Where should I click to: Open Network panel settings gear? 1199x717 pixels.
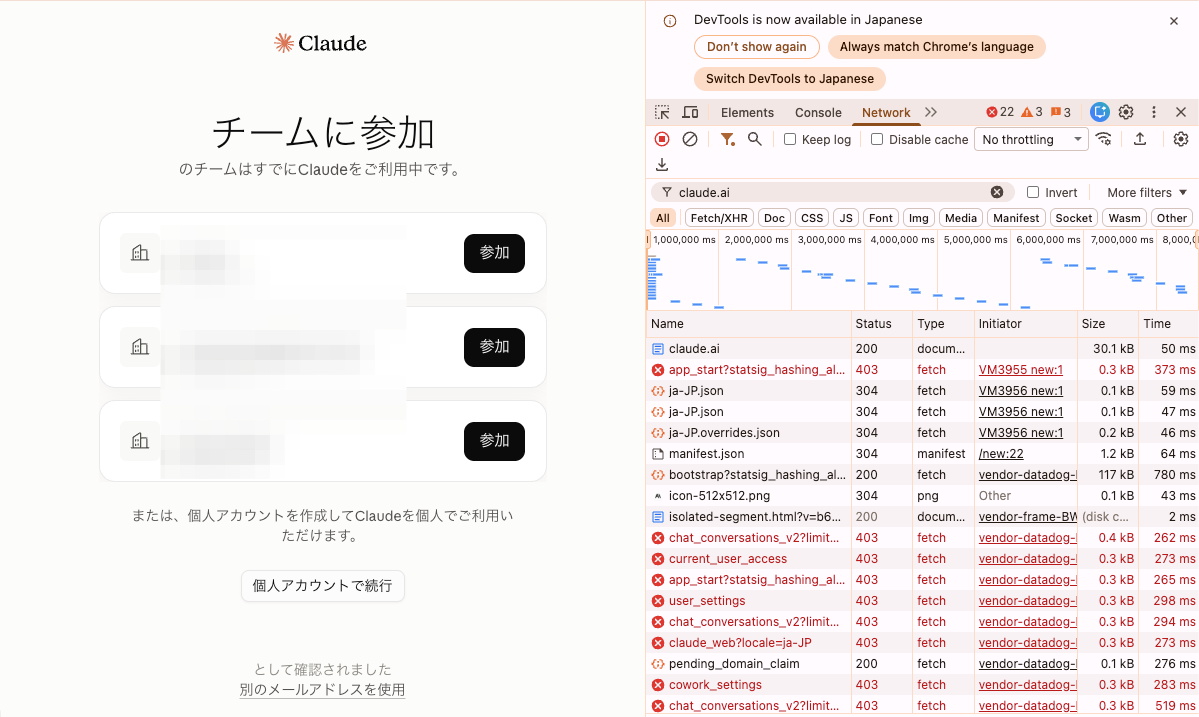pyautogui.click(x=1181, y=139)
